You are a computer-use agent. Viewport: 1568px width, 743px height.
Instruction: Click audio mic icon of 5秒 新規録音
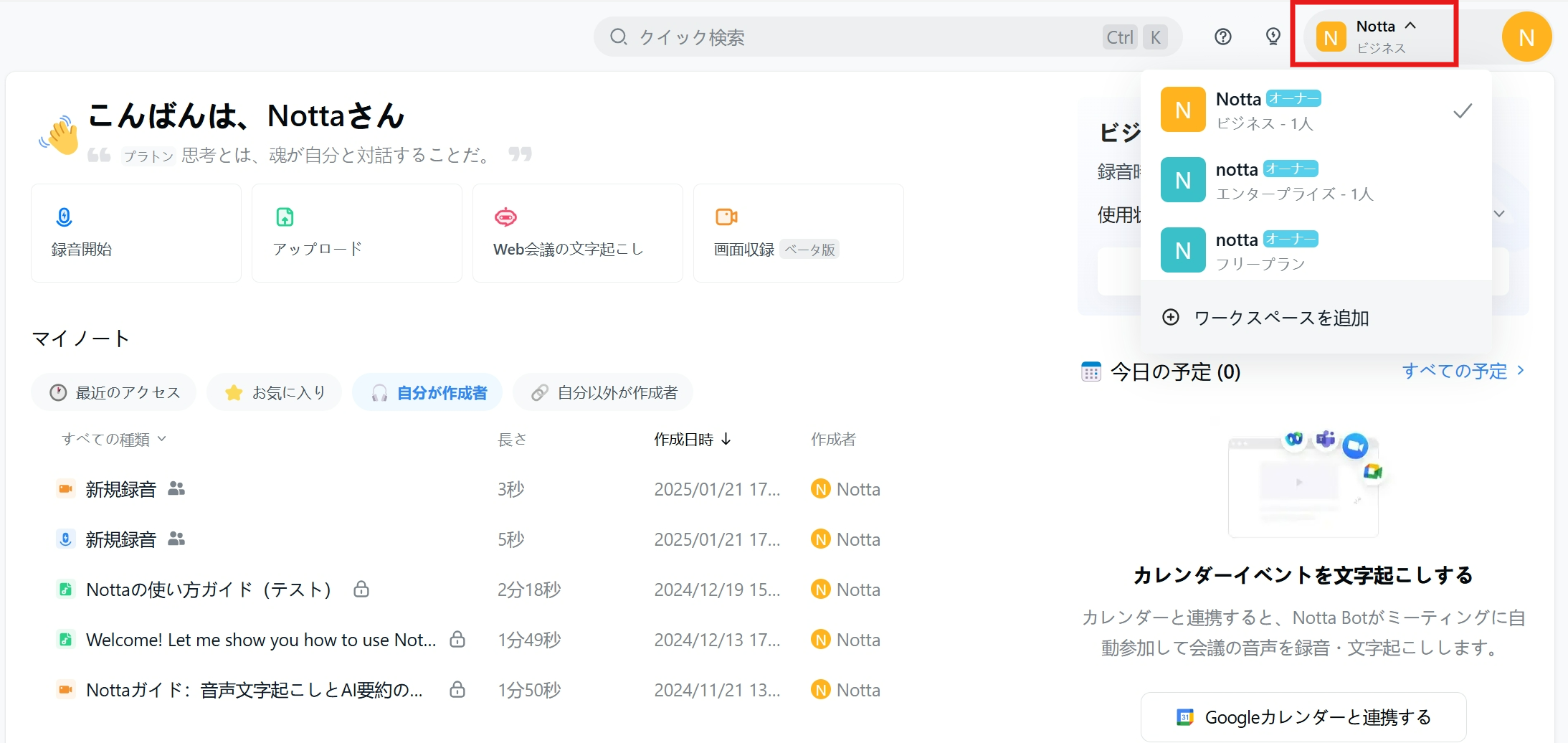[65, 539]
